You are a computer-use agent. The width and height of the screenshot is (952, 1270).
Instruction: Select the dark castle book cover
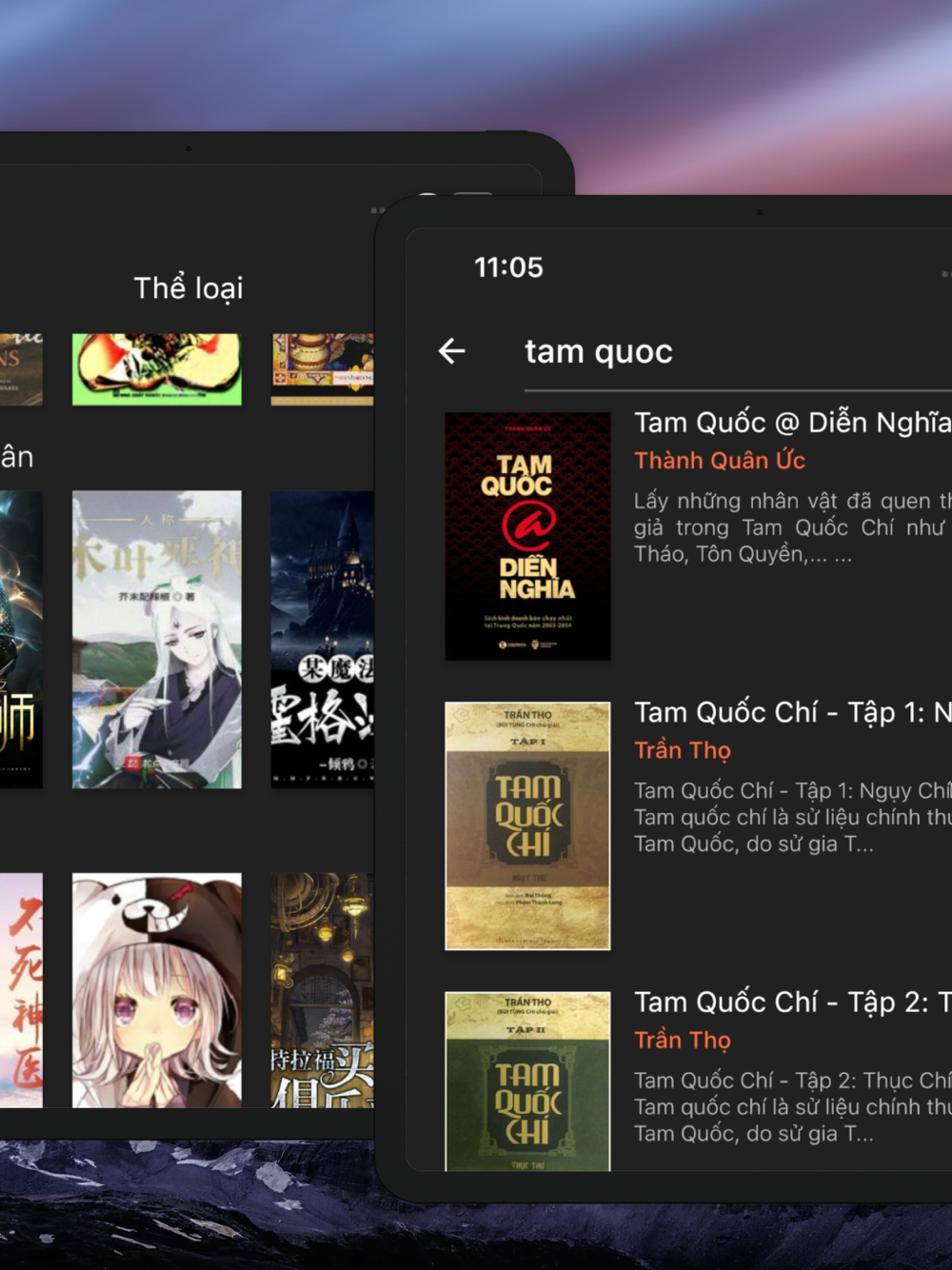pyautogui.click(x=322, y=639)
